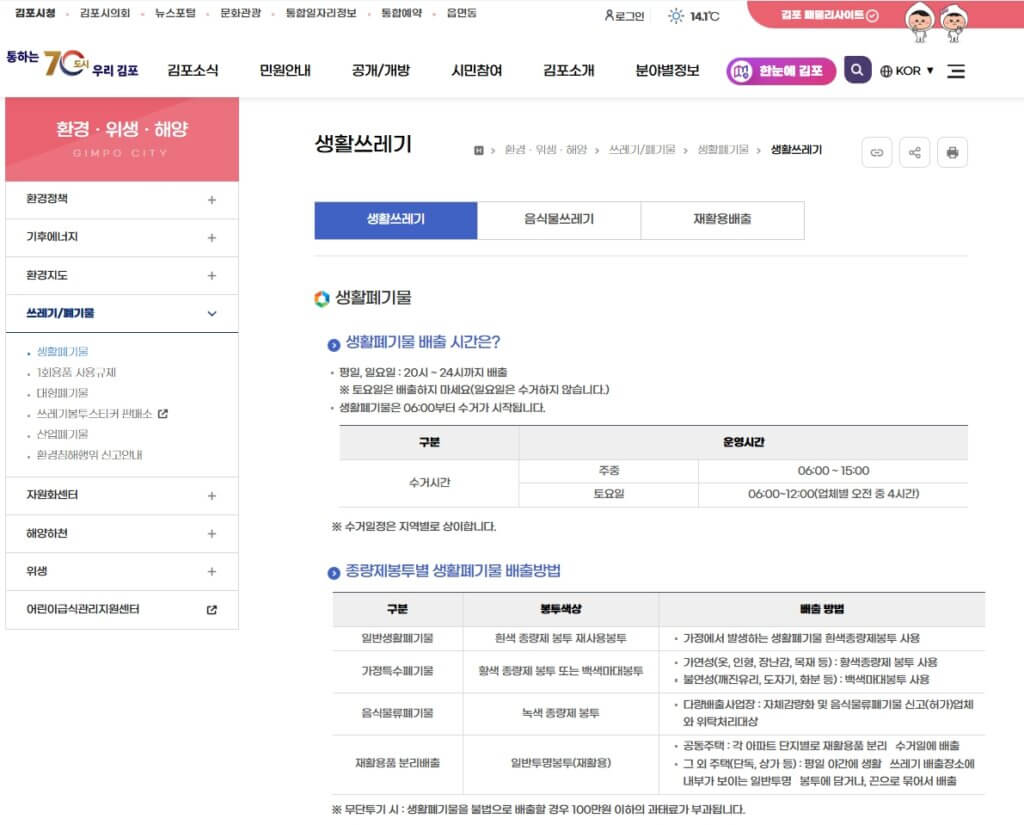Open the hamburger menu icon
The height and width of the screenshot is (825, 1024).
[x=956, y=71]
